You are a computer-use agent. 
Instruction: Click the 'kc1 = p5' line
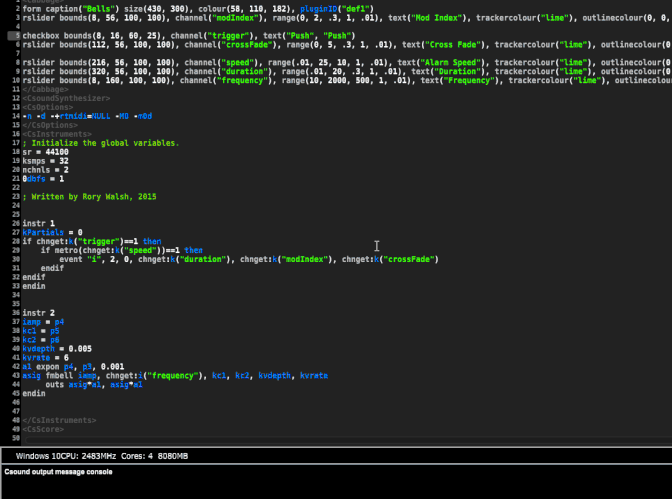click(41, 331)
